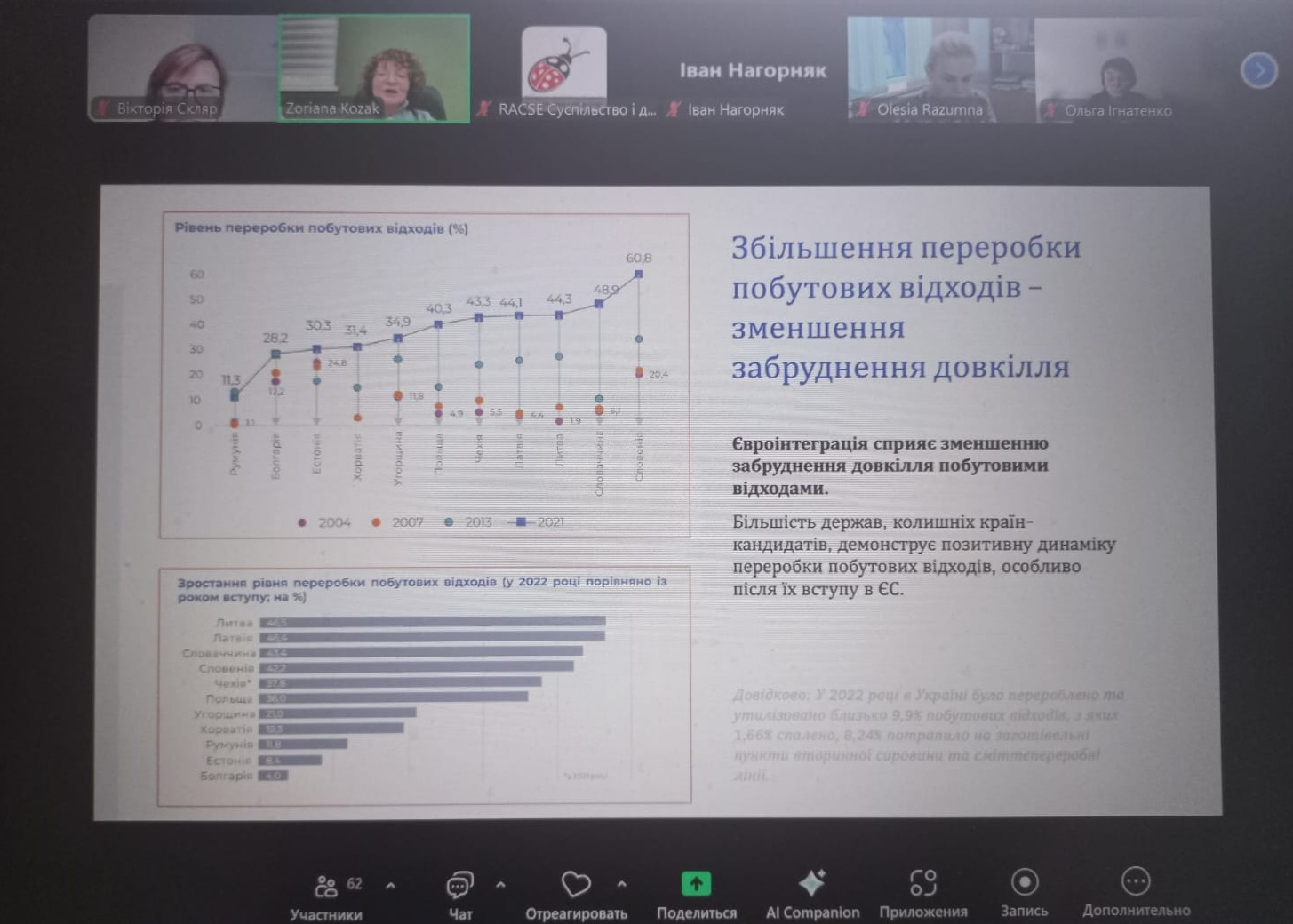Toggle meeting recording with Запись
Image resolution: width=1293 pixels, height=924 pixels.
pos(1025,882)
